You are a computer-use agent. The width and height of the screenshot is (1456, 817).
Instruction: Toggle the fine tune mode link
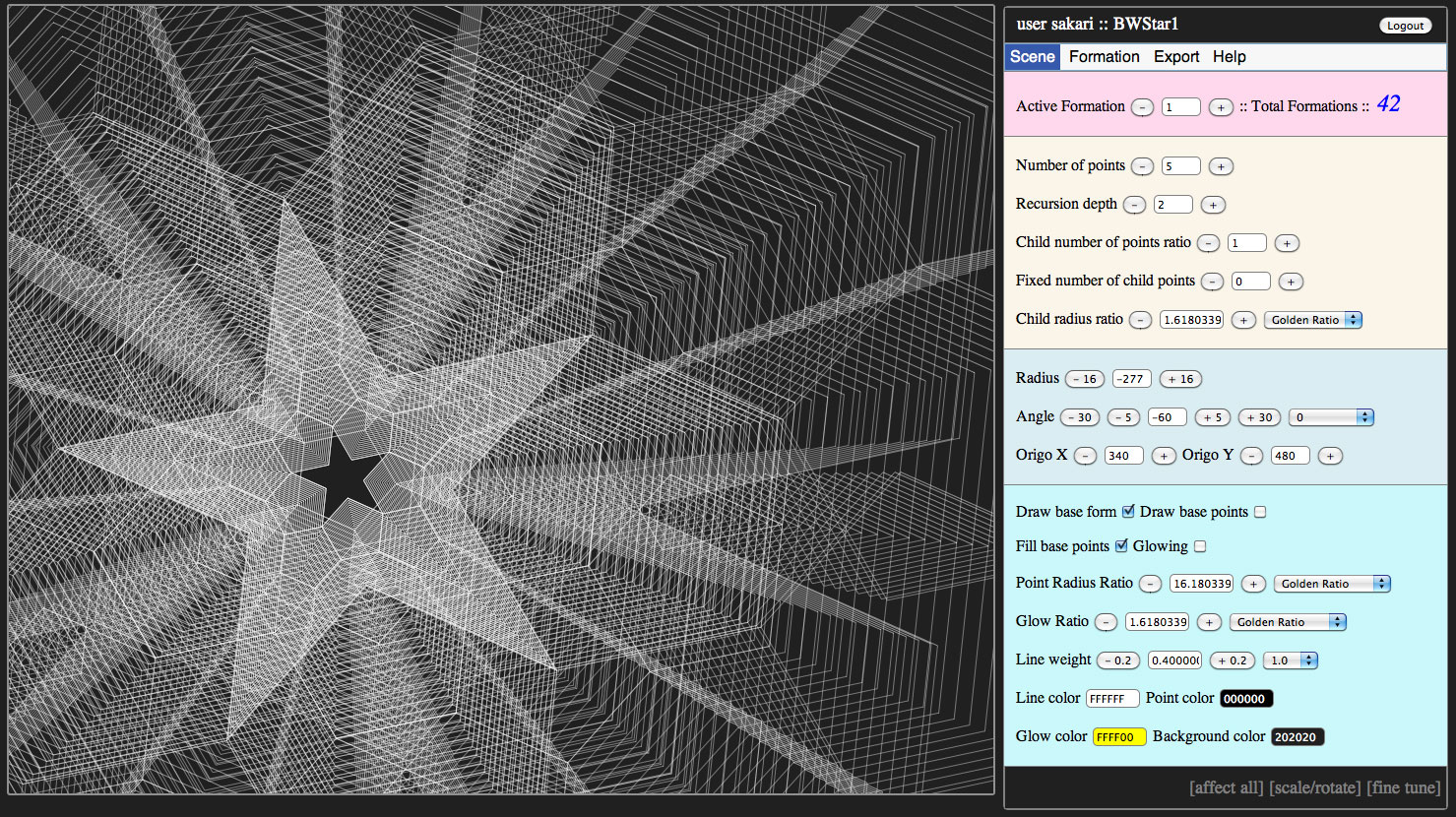tap(1404, 787)
